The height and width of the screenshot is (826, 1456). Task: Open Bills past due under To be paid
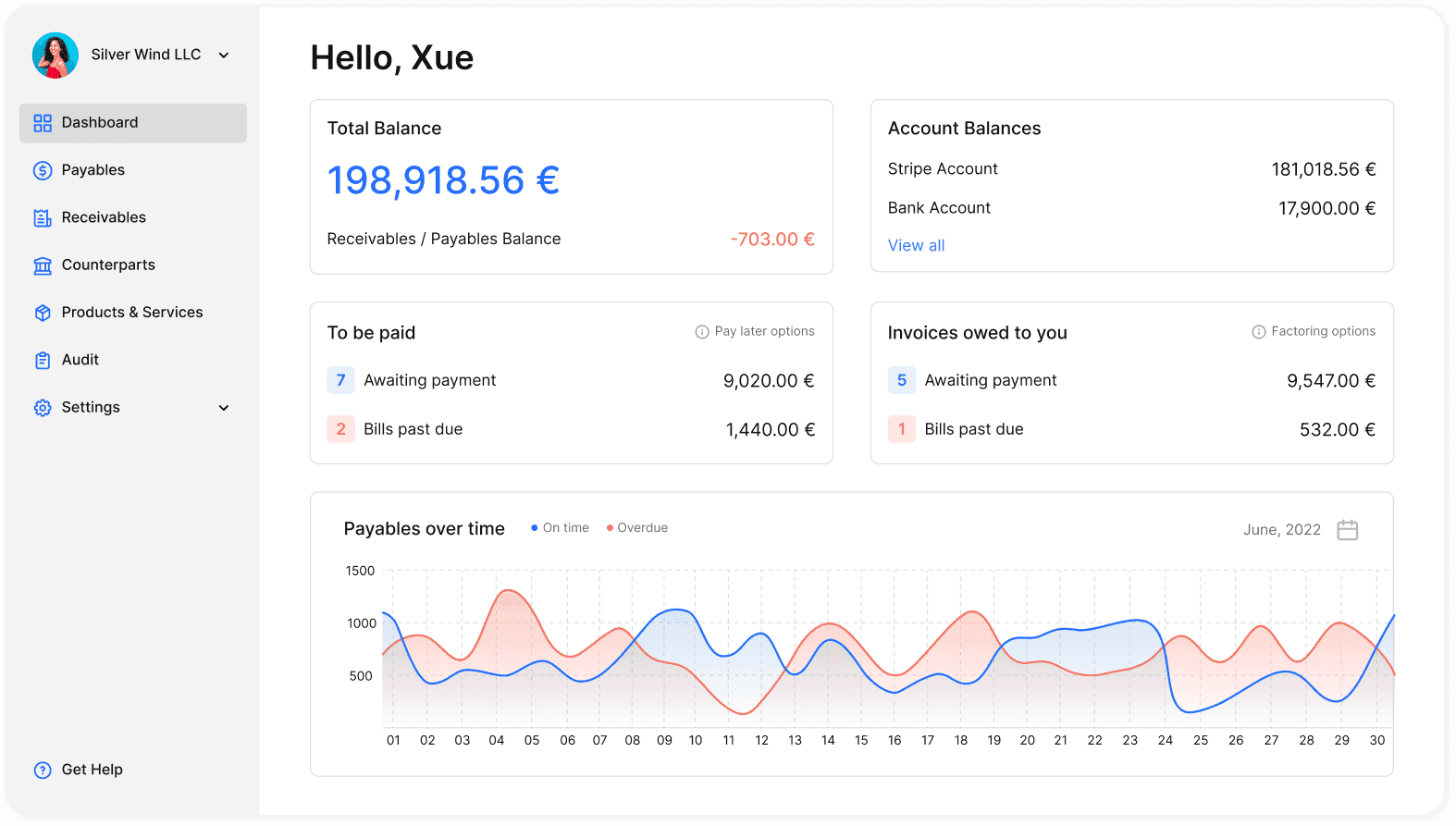(x=413, y=429)
